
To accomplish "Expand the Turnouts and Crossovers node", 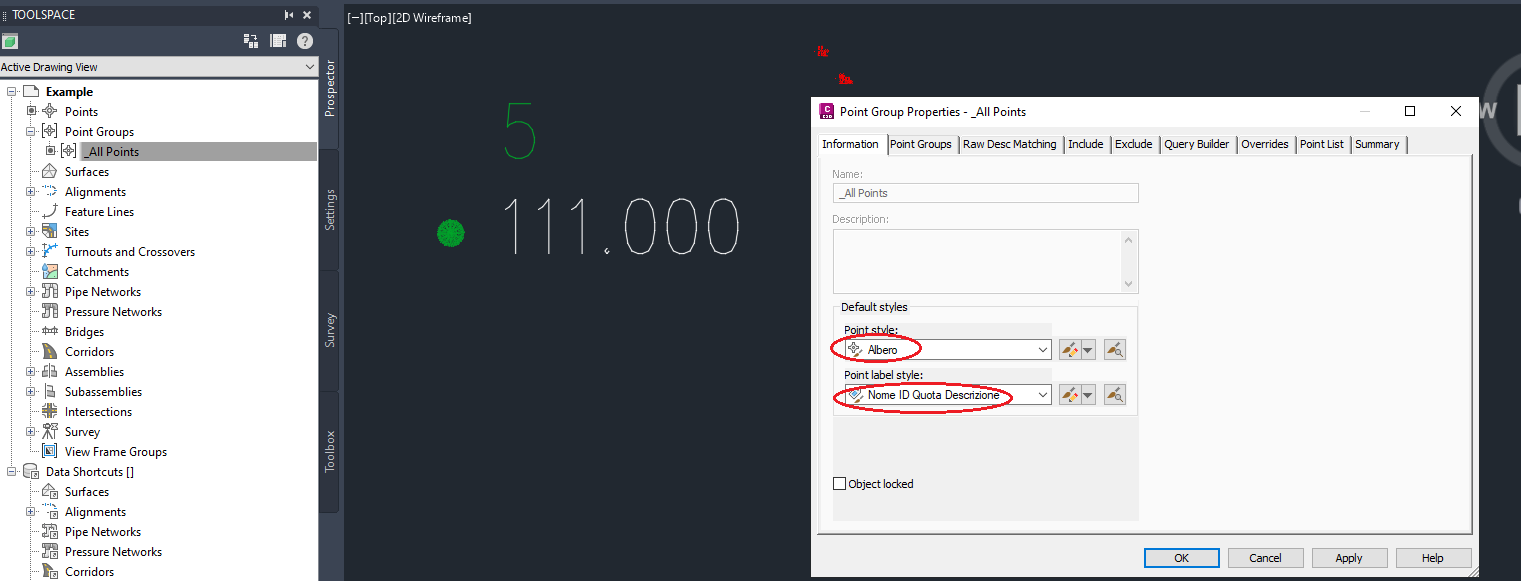I will [31, 251].
